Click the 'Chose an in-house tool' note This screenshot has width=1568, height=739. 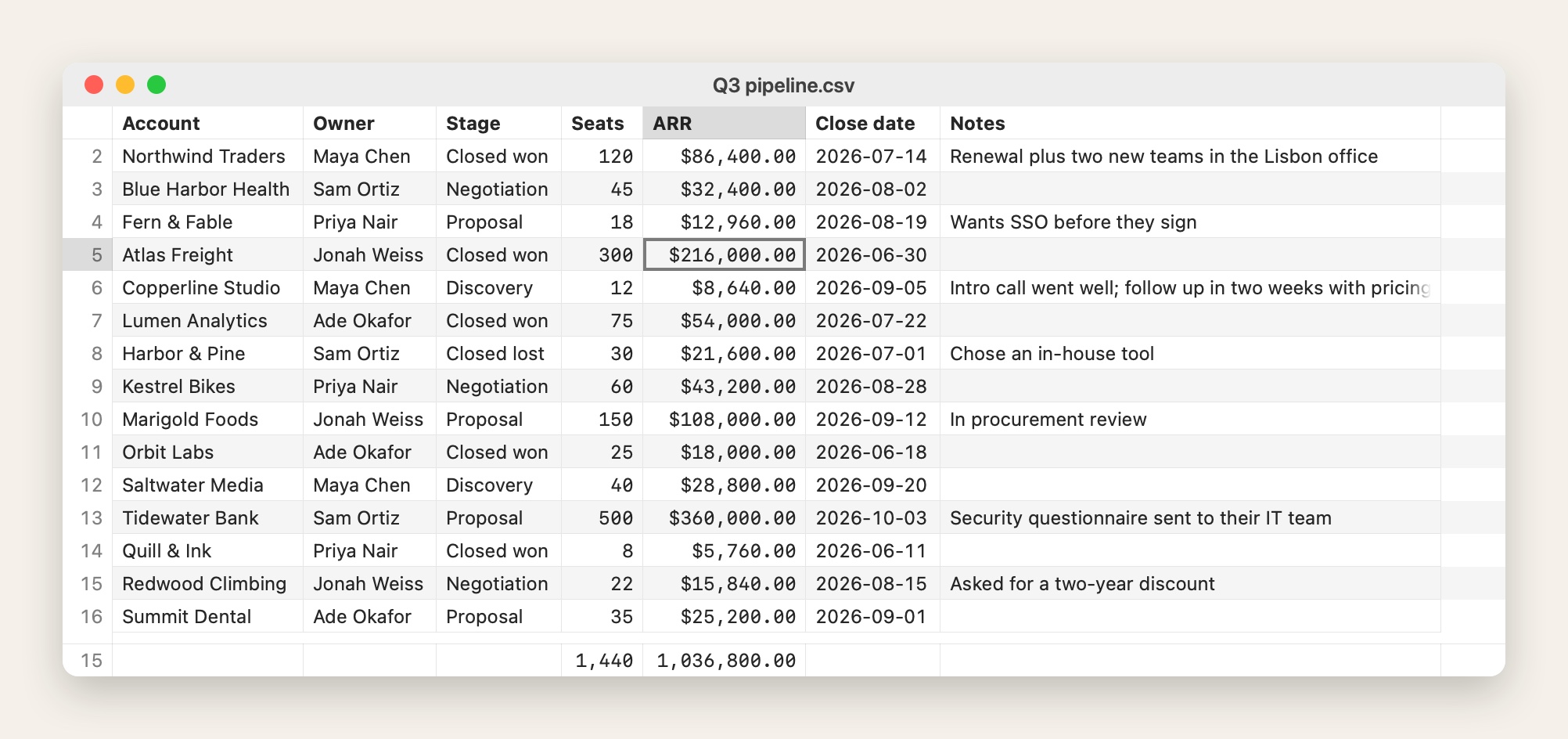(1190, 353)
